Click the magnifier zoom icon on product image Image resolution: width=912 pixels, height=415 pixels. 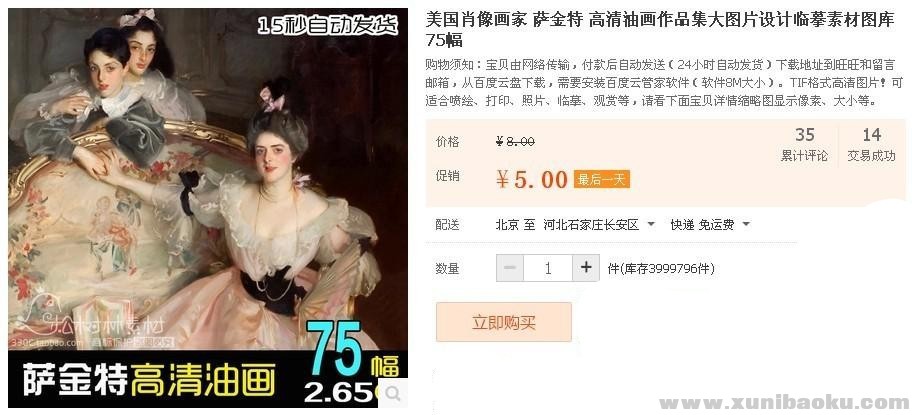(394, 394)
